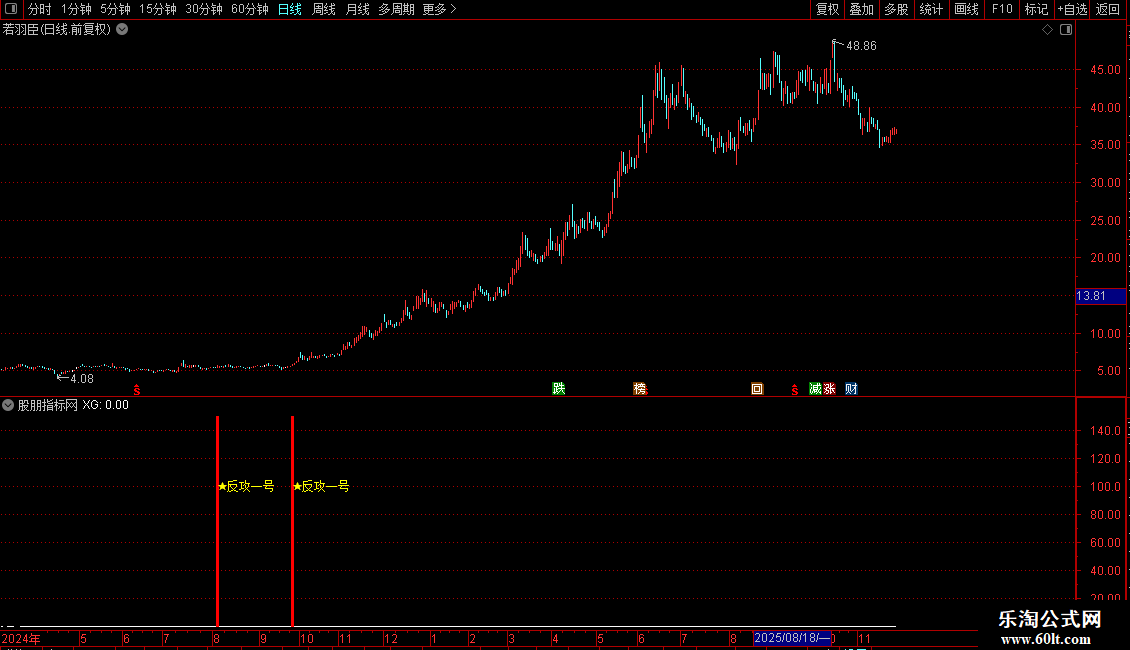1130x650 pixels.
Task: Add stock to watchlist with +自选
Action: pyautogui.click(x=1072, y=9)
